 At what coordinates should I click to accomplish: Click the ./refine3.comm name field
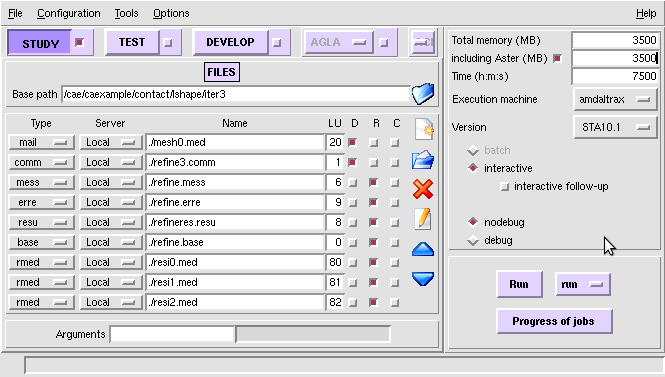click(235, 162)
